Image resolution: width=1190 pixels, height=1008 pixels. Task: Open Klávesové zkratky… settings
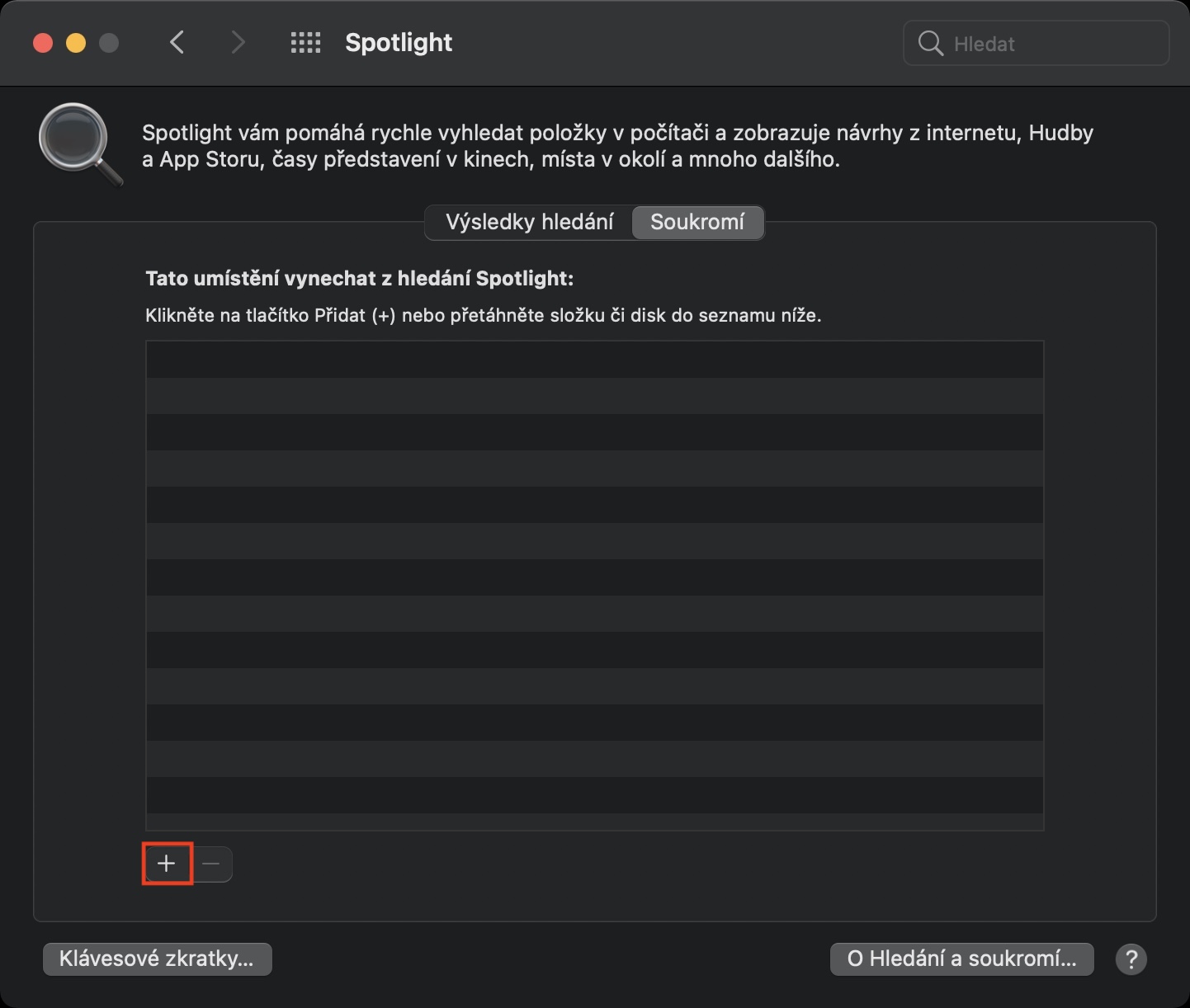(x=157, y=959)
